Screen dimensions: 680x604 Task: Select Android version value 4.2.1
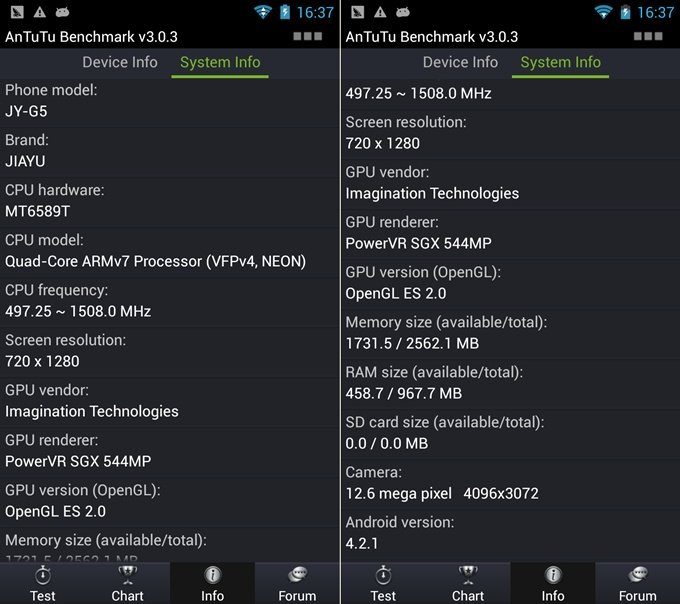click(362, 543)
